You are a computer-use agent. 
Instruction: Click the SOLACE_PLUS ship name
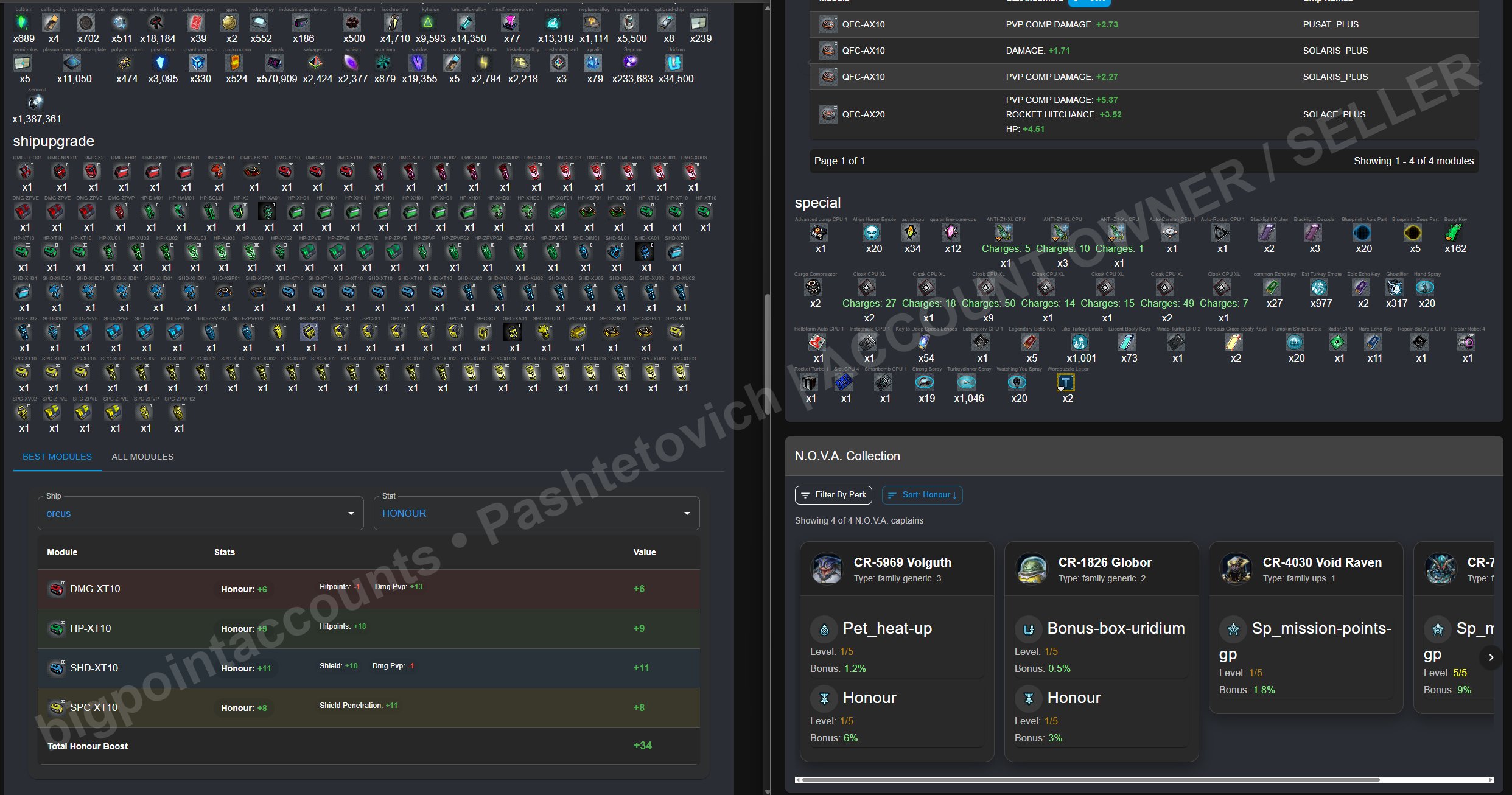[x=1334, y=114]
